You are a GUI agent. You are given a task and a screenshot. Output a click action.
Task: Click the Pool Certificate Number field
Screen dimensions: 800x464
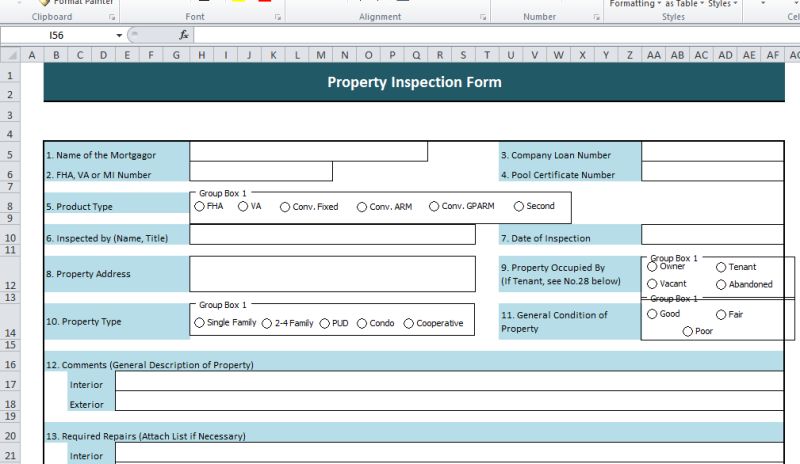click(x=712, y=171)
